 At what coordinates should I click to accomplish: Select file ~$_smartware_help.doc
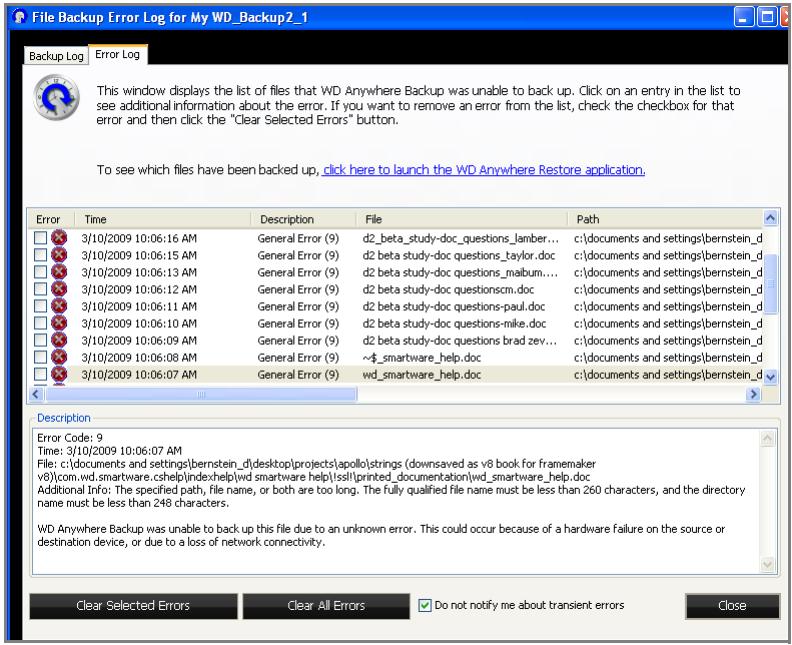coord(421,357)
